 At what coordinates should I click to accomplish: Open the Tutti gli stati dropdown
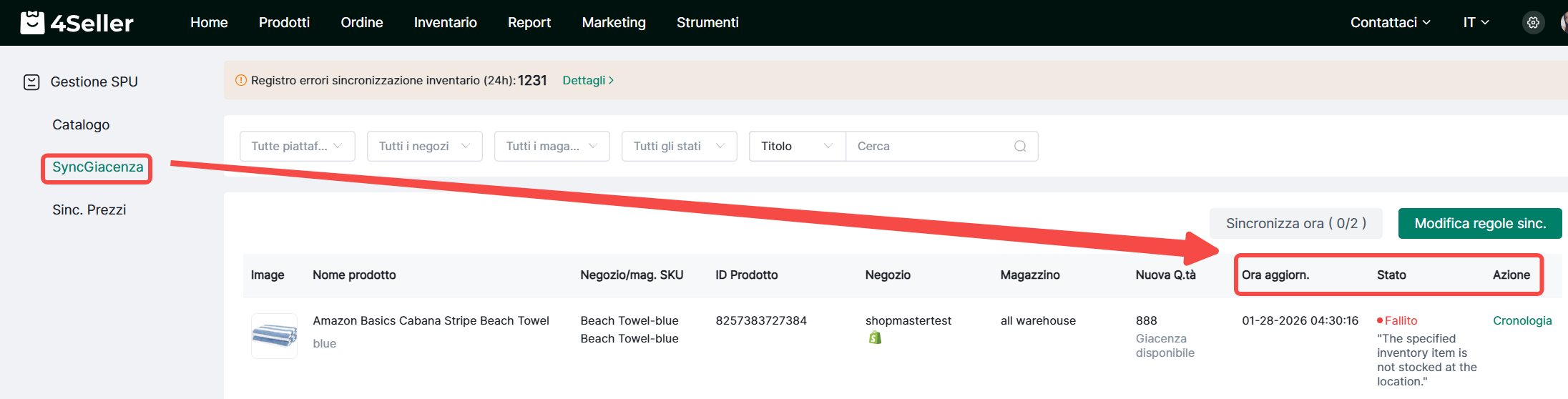(x=679, y=147)
